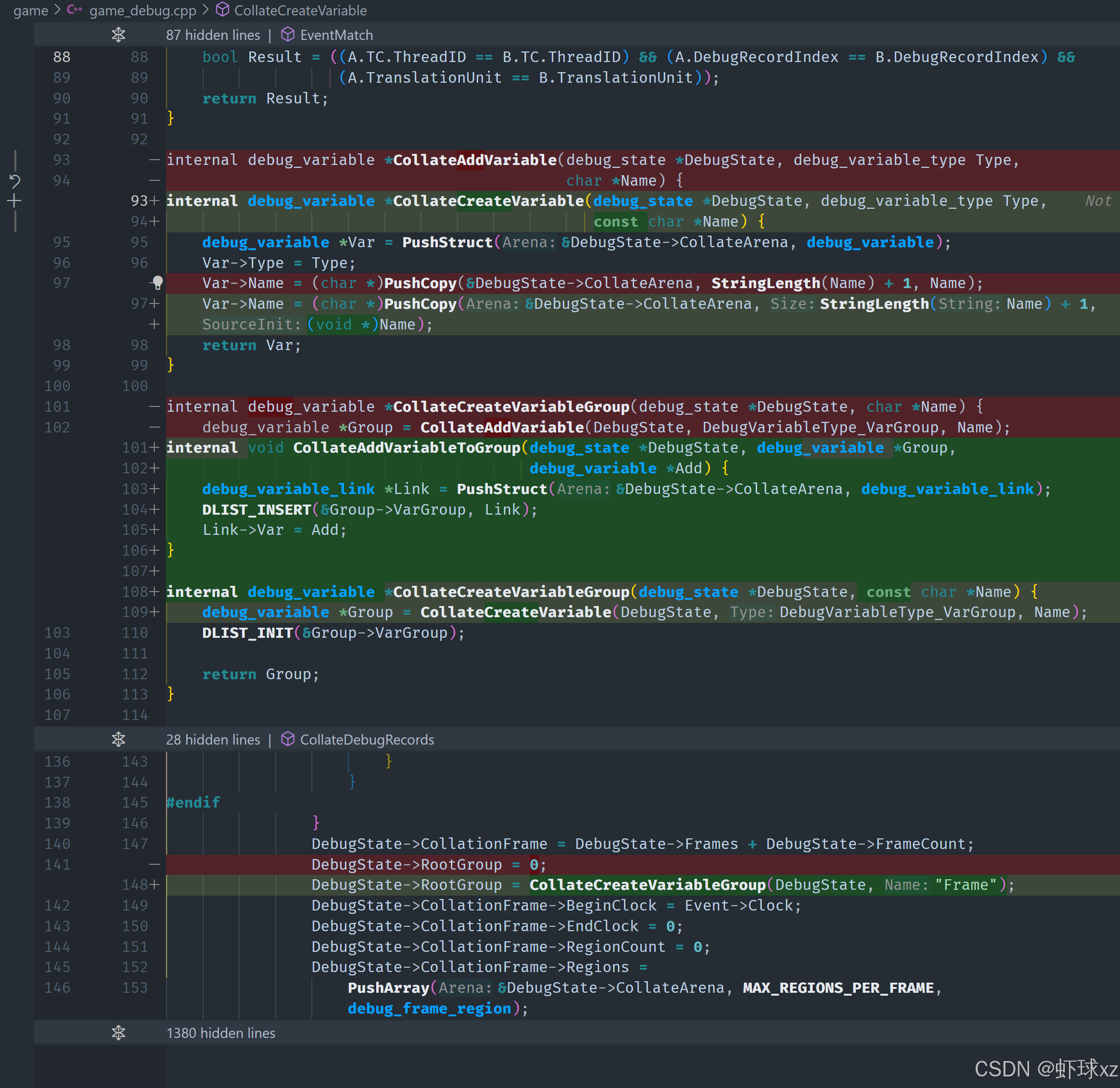Open the lightbulb code actions on line 97
Viewport: 1120px width, 1088px height.
(157, 282)
